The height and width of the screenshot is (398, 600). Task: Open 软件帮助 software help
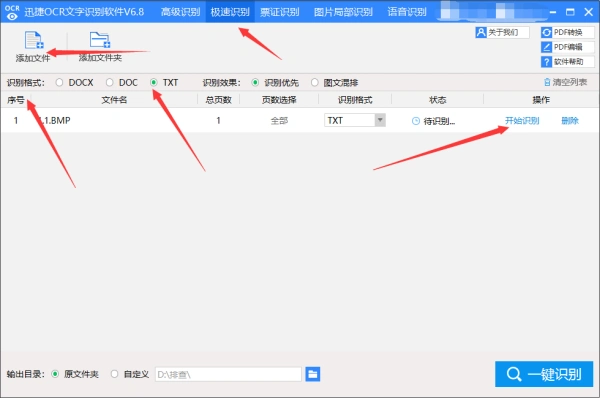click(x=567, y=62)
